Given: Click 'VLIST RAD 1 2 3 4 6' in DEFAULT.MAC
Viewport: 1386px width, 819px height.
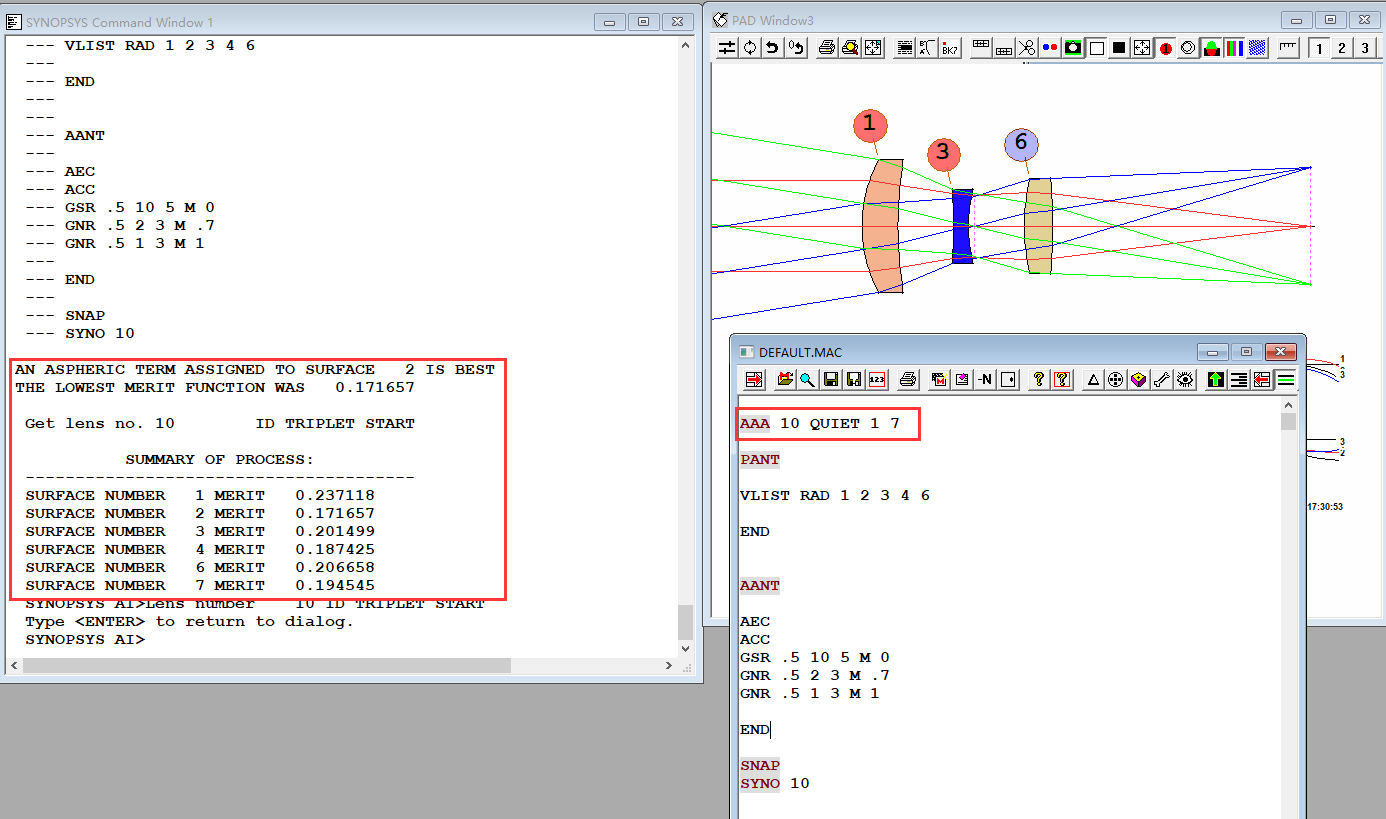Looking at the screenshot, I should 835,495.
